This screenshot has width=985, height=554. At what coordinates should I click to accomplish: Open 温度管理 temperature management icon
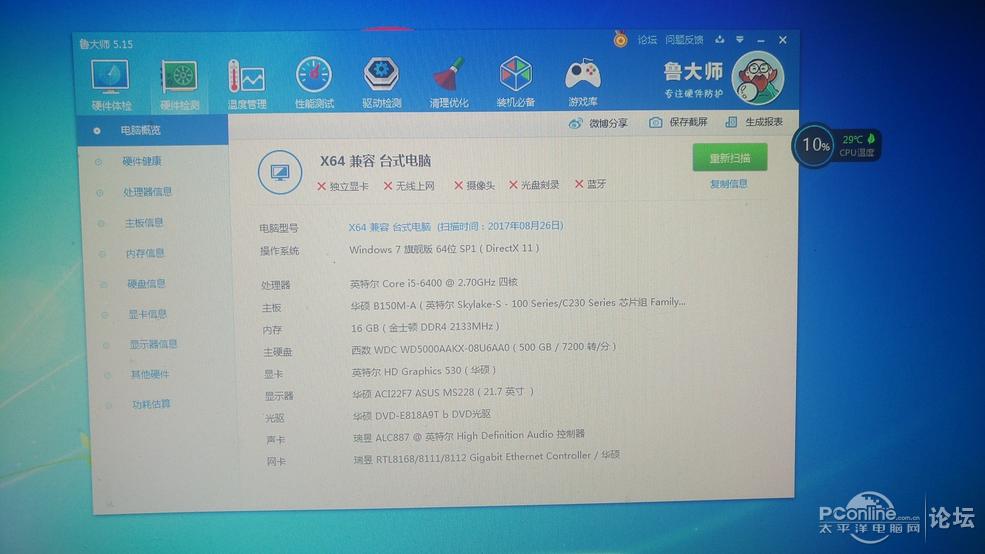(x=247, y=84)
